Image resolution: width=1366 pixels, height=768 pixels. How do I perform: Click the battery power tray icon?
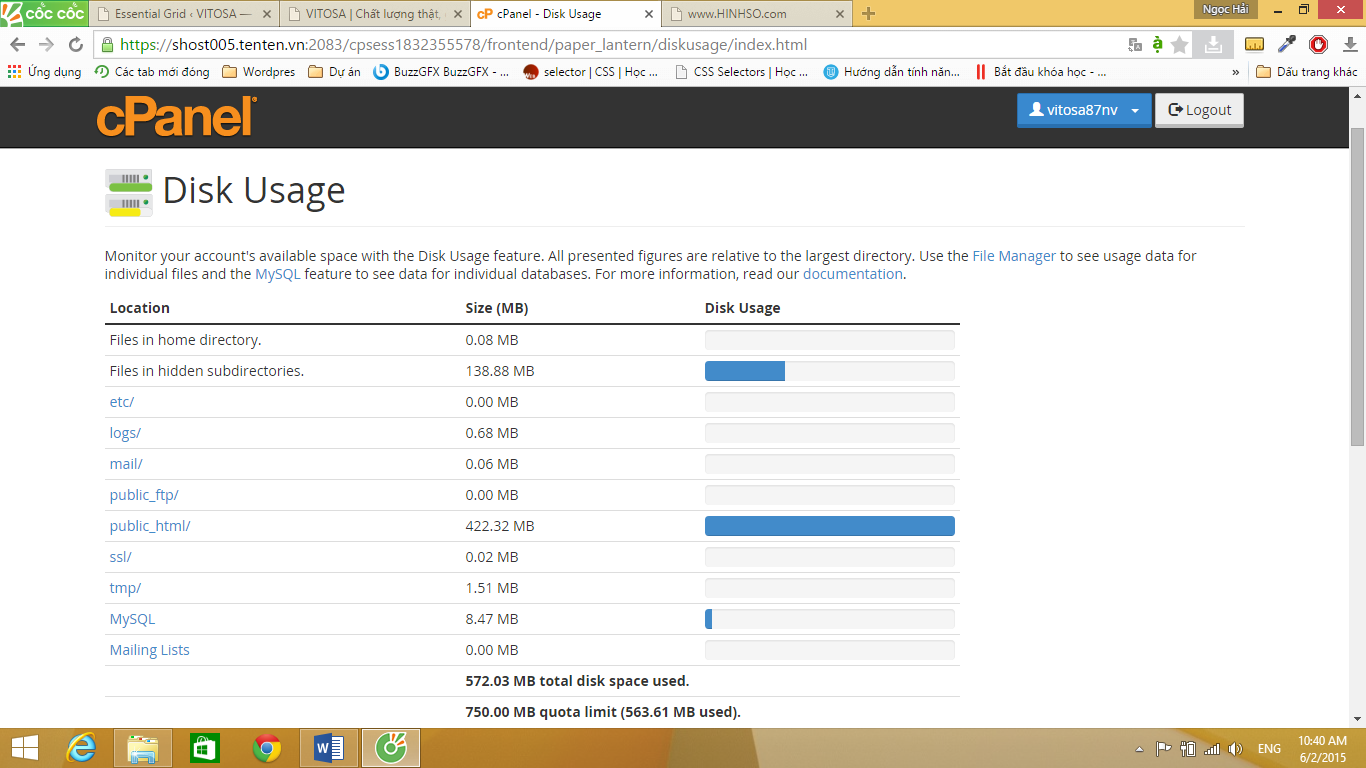(1188, 749)
